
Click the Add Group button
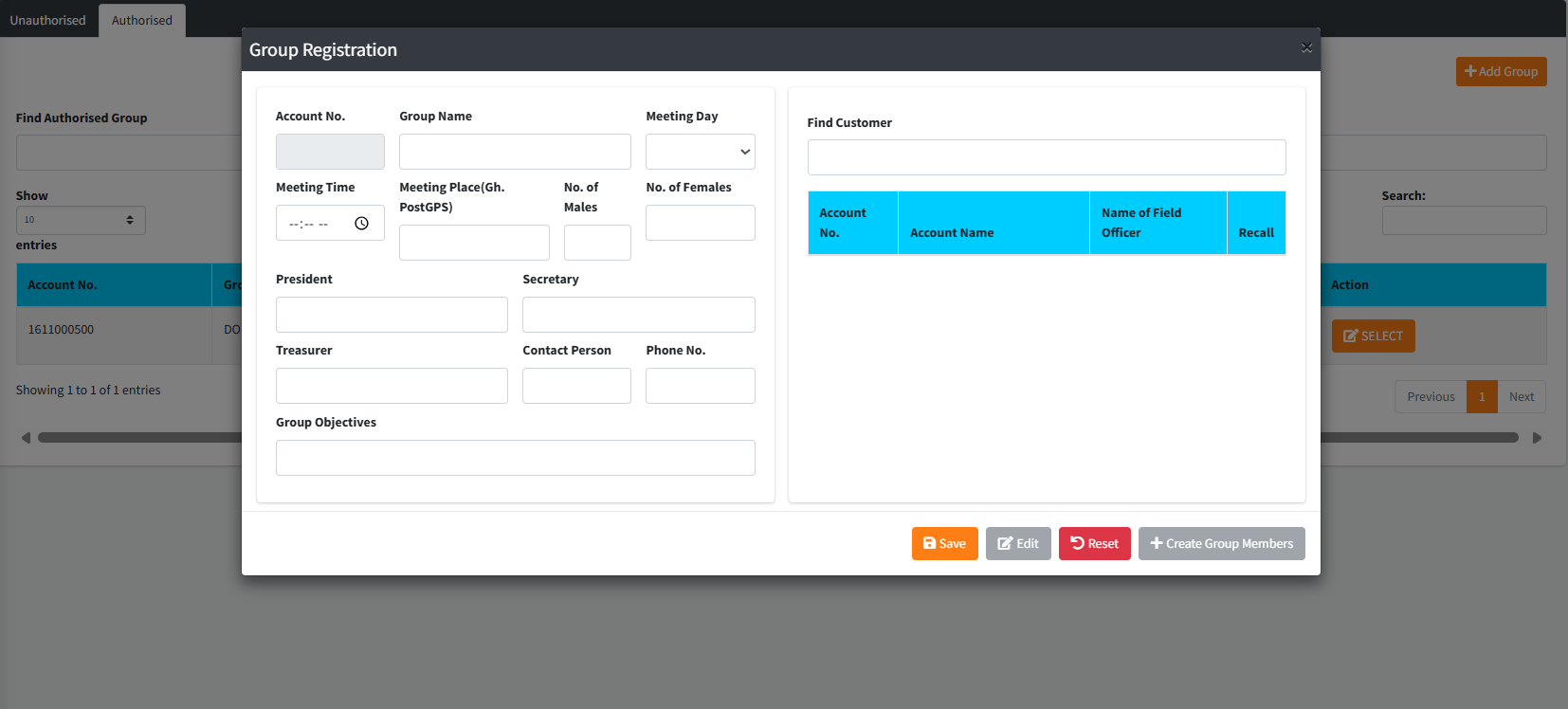tap(1501, 71)
